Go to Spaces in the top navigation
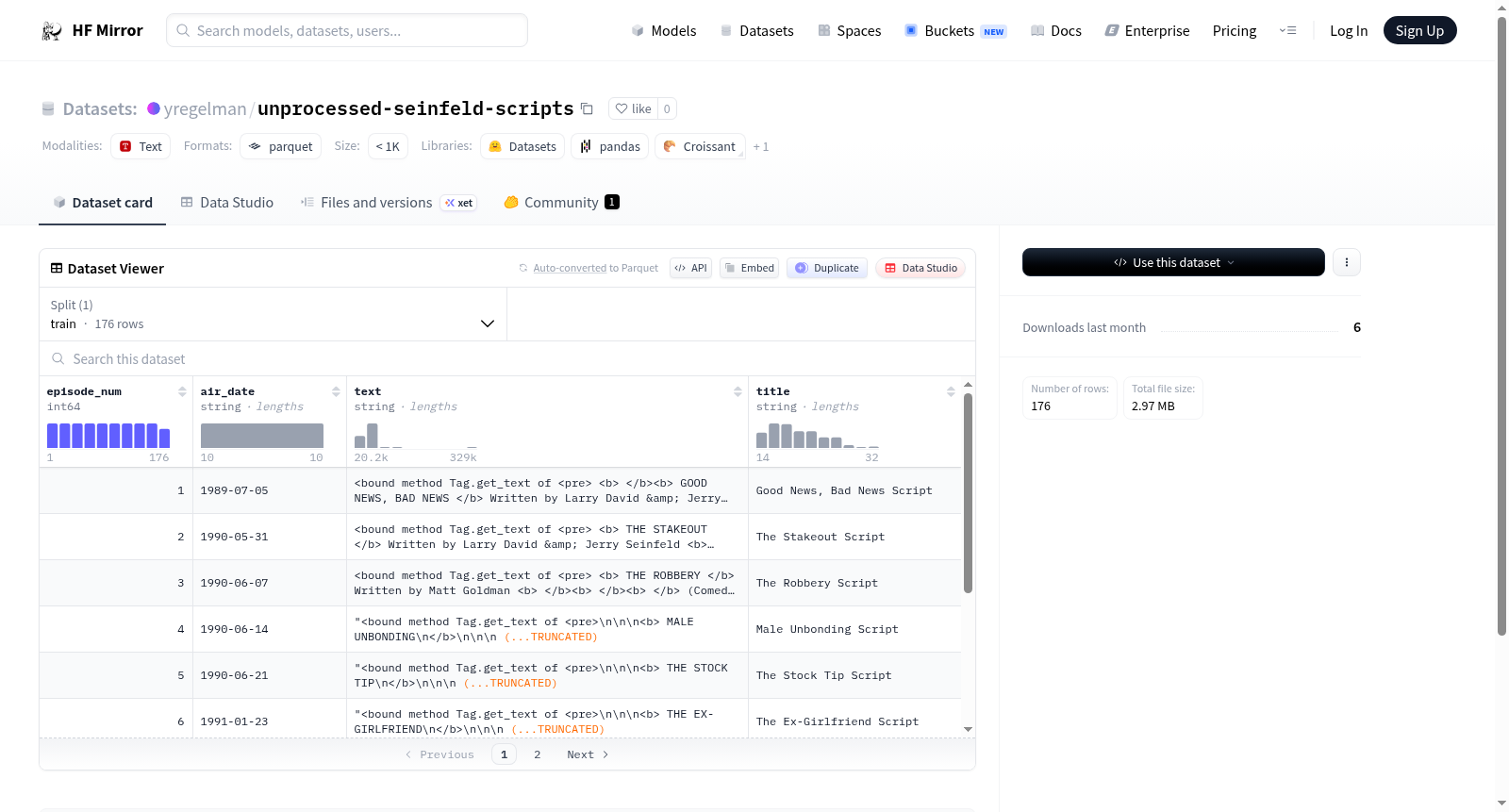Image resolution: width=1509 pixels, height=812 pixels. tap(850, 31)
